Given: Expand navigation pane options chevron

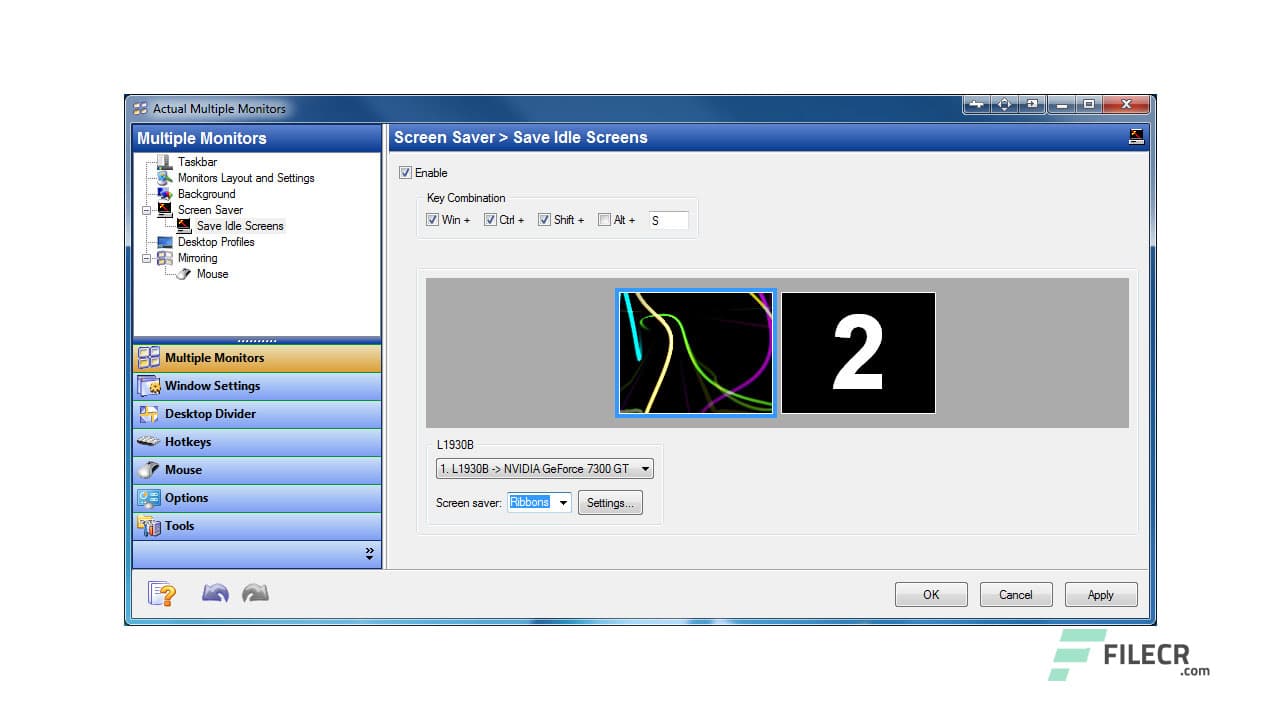Looking at the screenshot, I should (369, 553).
